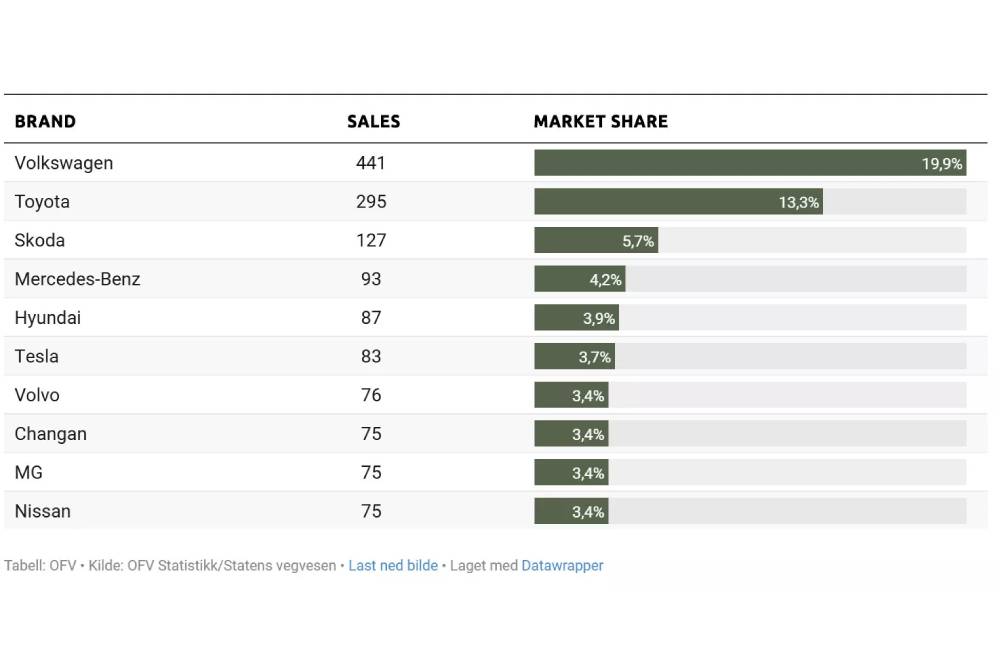Viewport: 1000px width, 667px height.
Task: Select the Volkswagen brand row label
Action: [64, 163]
